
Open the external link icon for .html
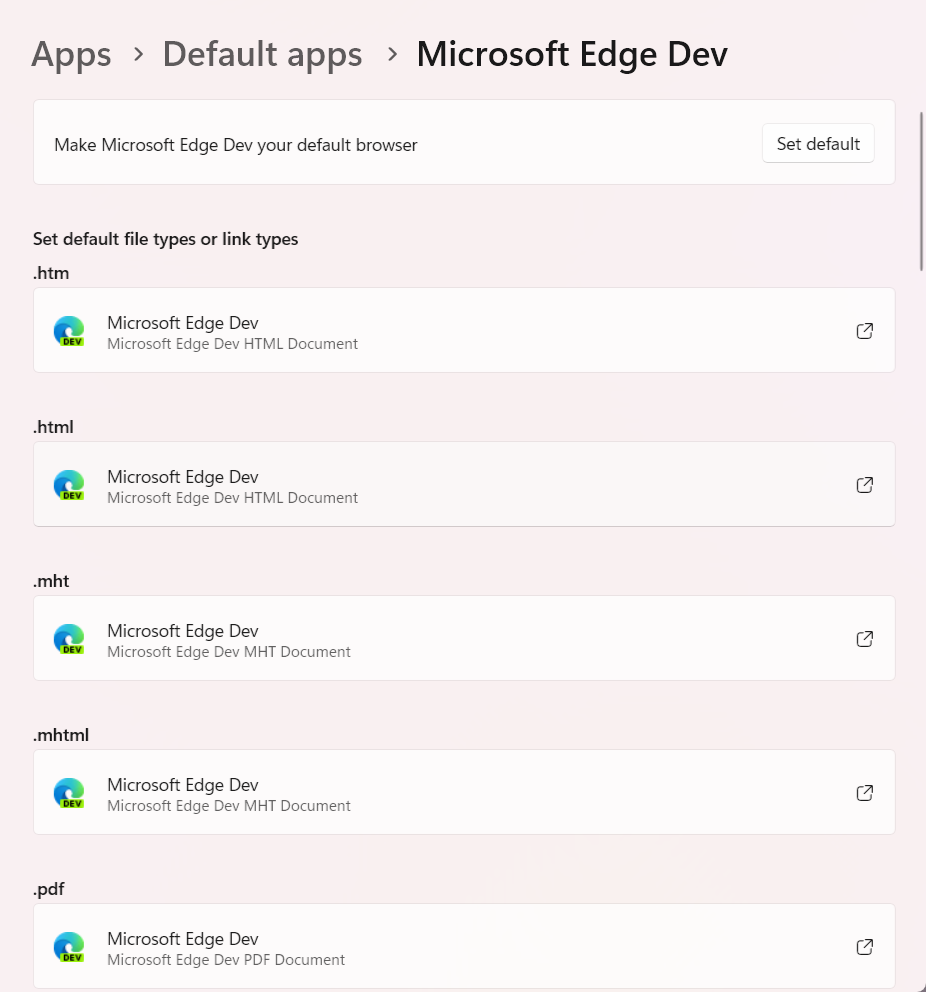point(864,485)
